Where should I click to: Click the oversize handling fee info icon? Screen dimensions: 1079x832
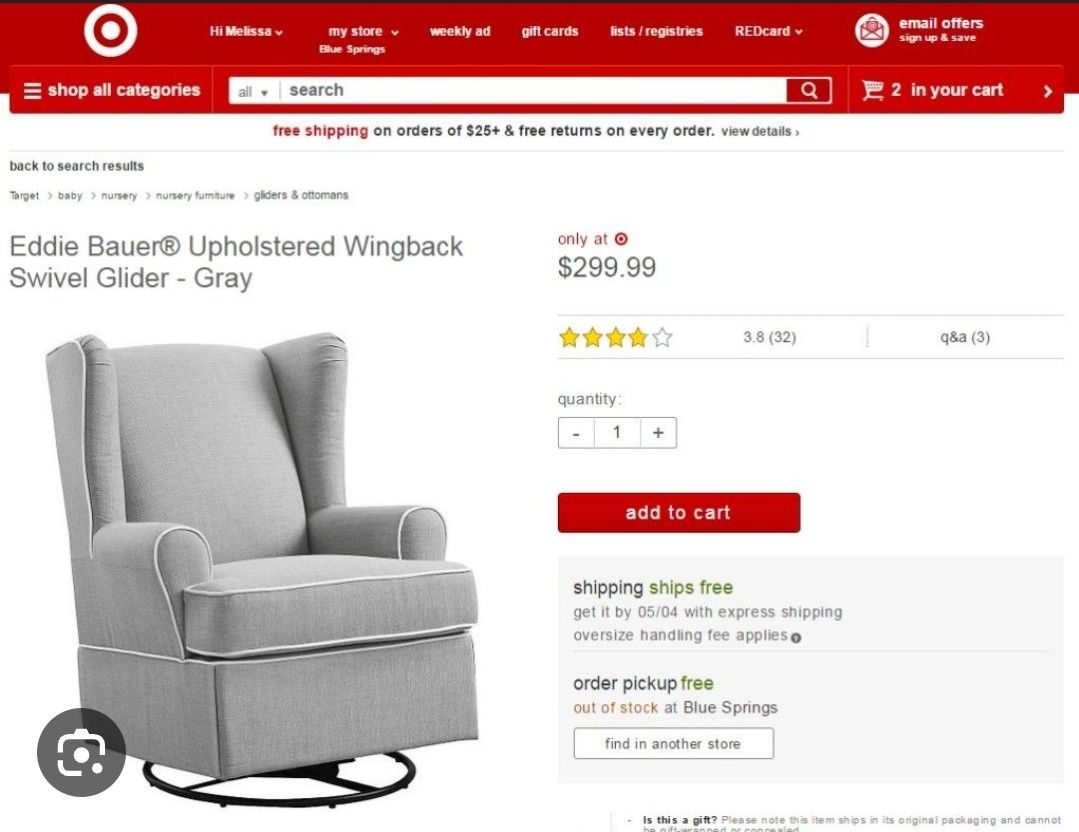796,638
